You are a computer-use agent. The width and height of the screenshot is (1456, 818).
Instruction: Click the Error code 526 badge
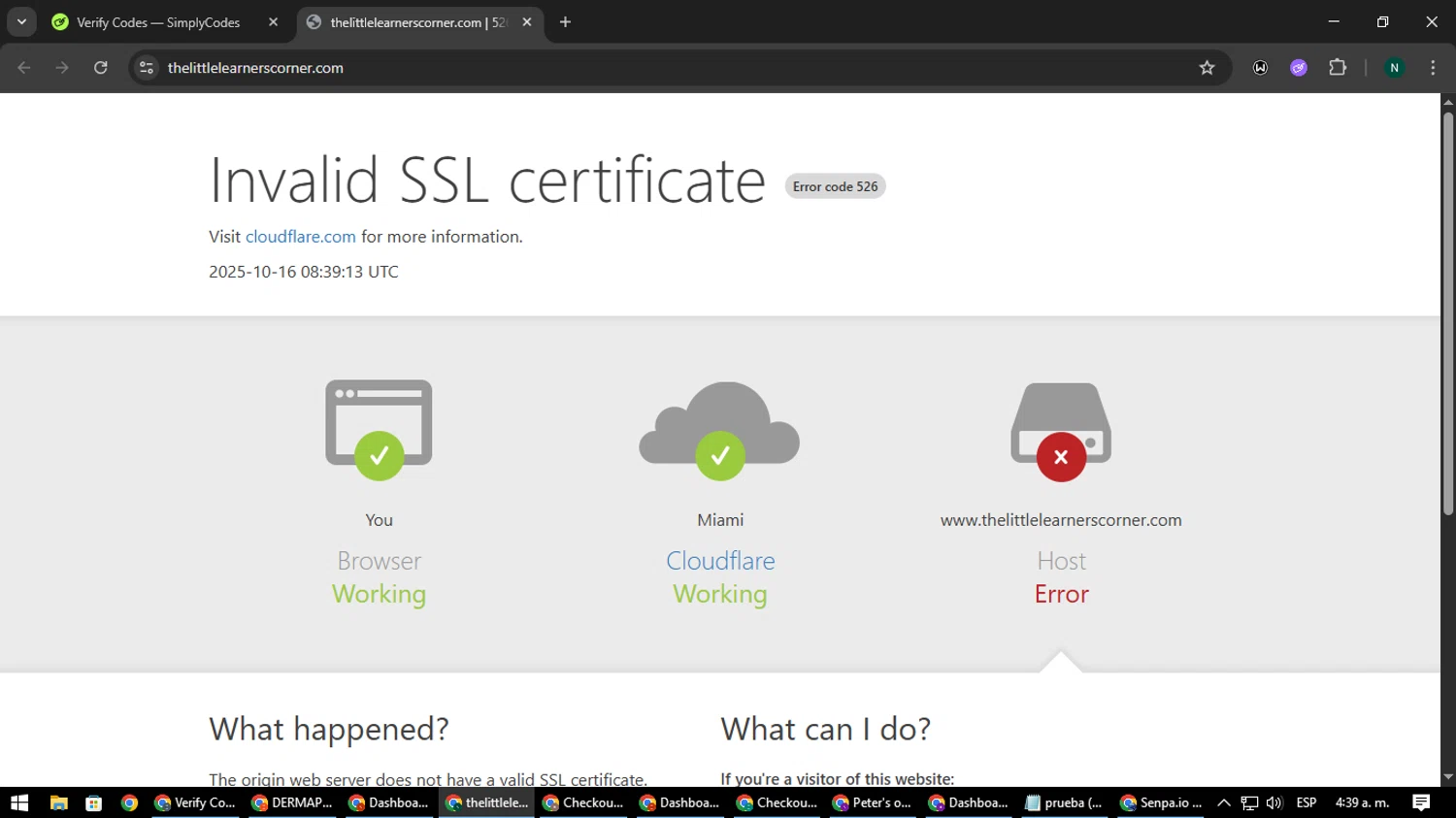click(835, 186)
